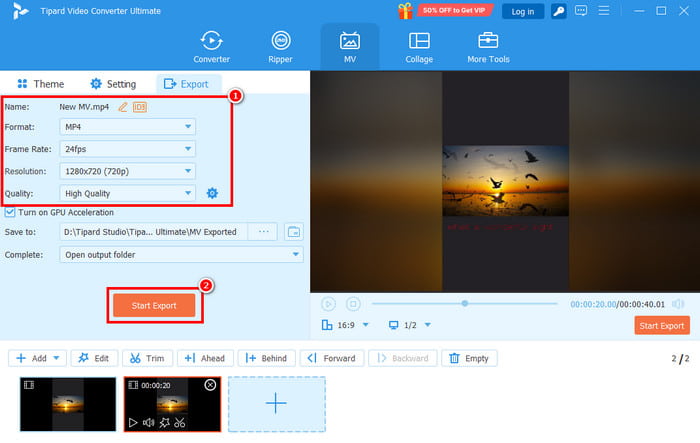Viewport: 700px width, 443px height.
Task: Open the Collage module
Action: click(419, 46)
